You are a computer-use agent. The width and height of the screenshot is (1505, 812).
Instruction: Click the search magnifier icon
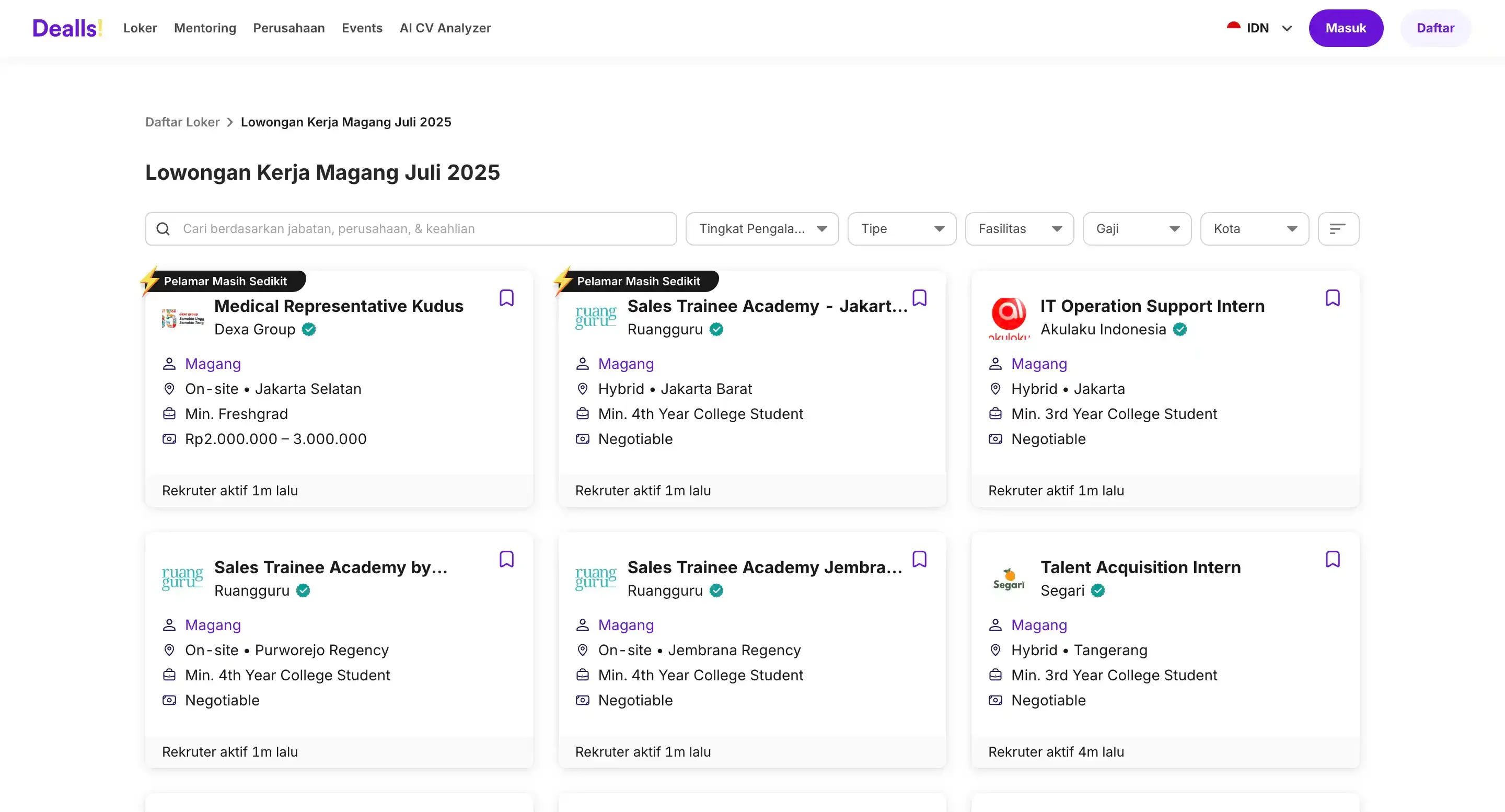(x=164, y=229)
